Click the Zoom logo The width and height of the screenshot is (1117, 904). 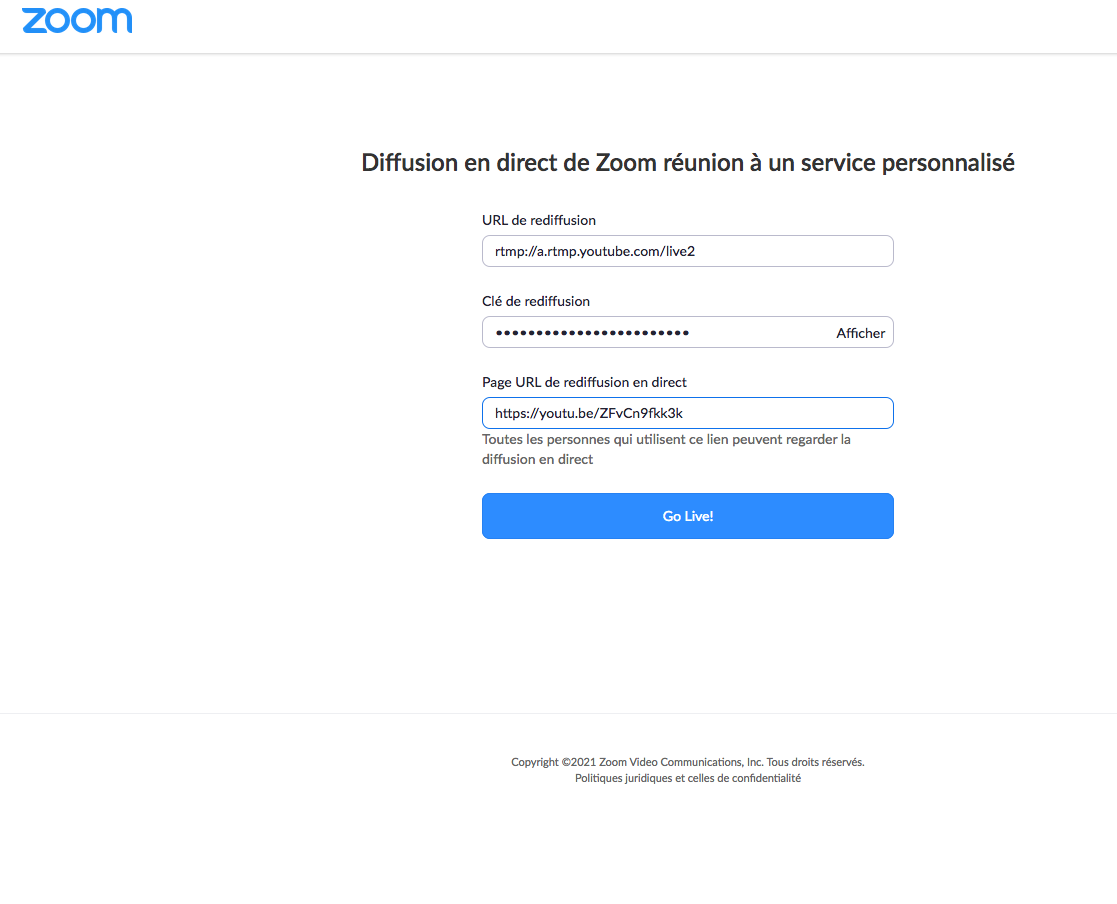click(x=77, y=21)
